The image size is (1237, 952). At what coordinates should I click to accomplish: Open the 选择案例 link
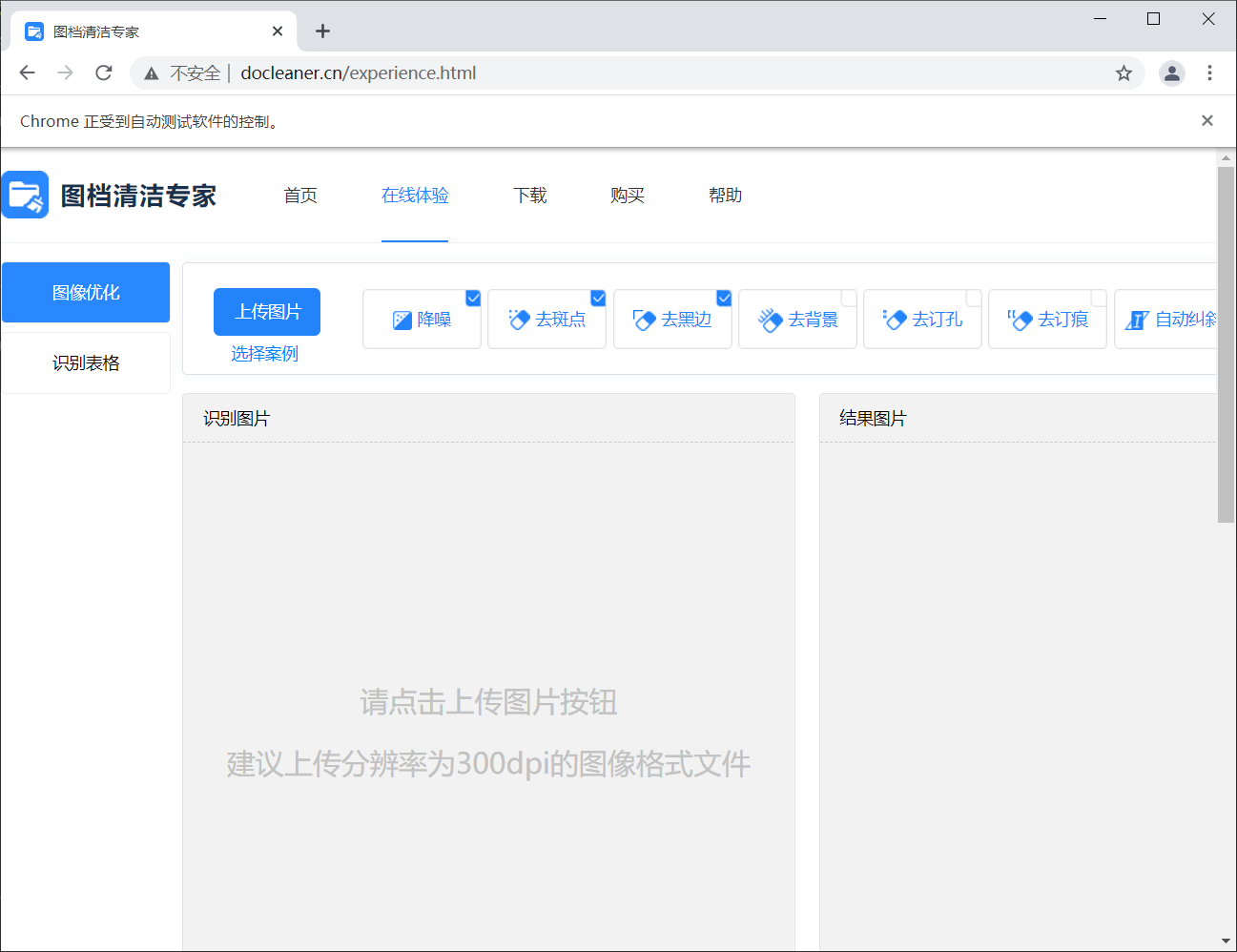[x=264, y=354]
